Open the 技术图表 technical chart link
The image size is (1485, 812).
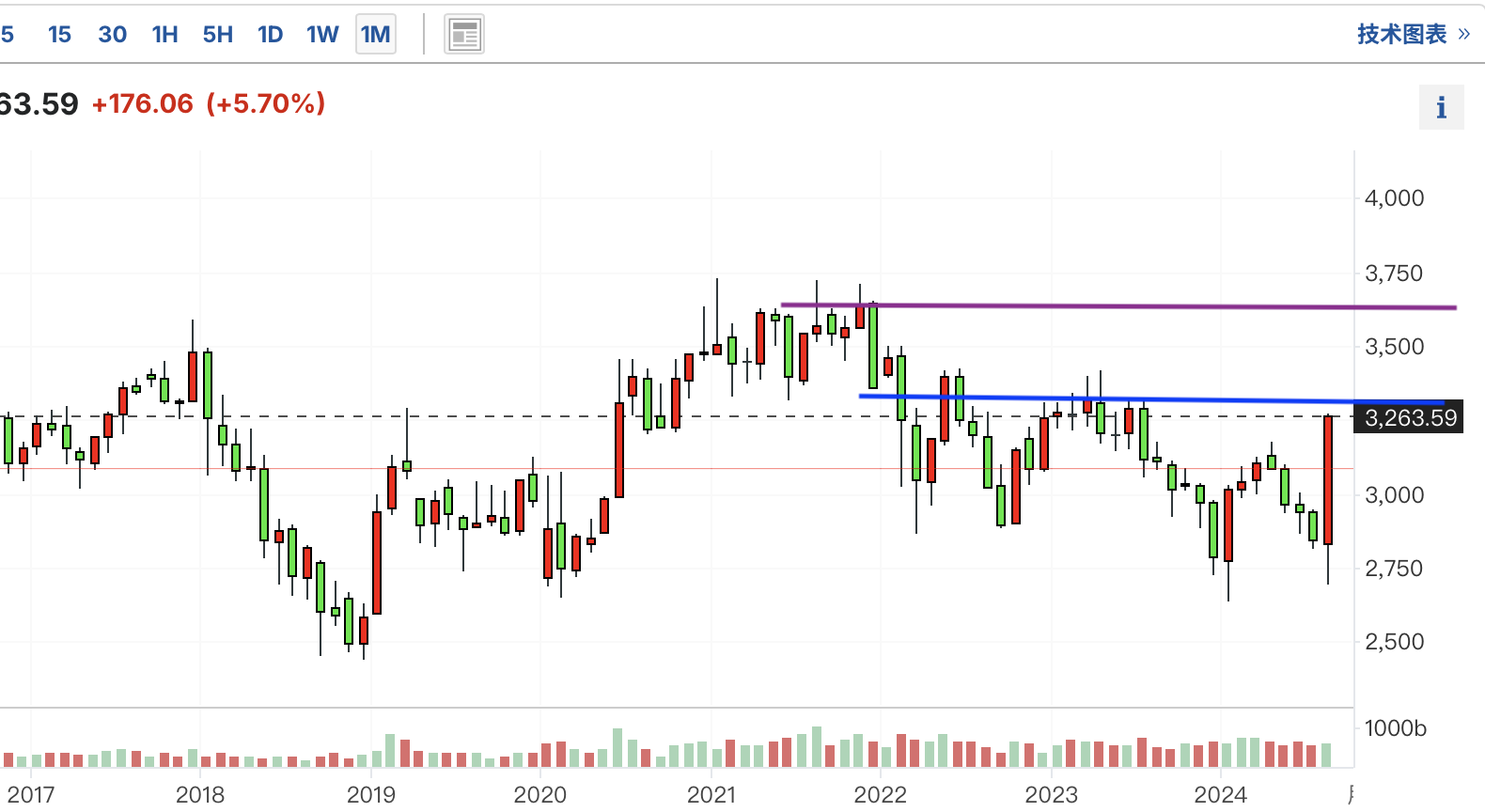[x=1414, y=34]
